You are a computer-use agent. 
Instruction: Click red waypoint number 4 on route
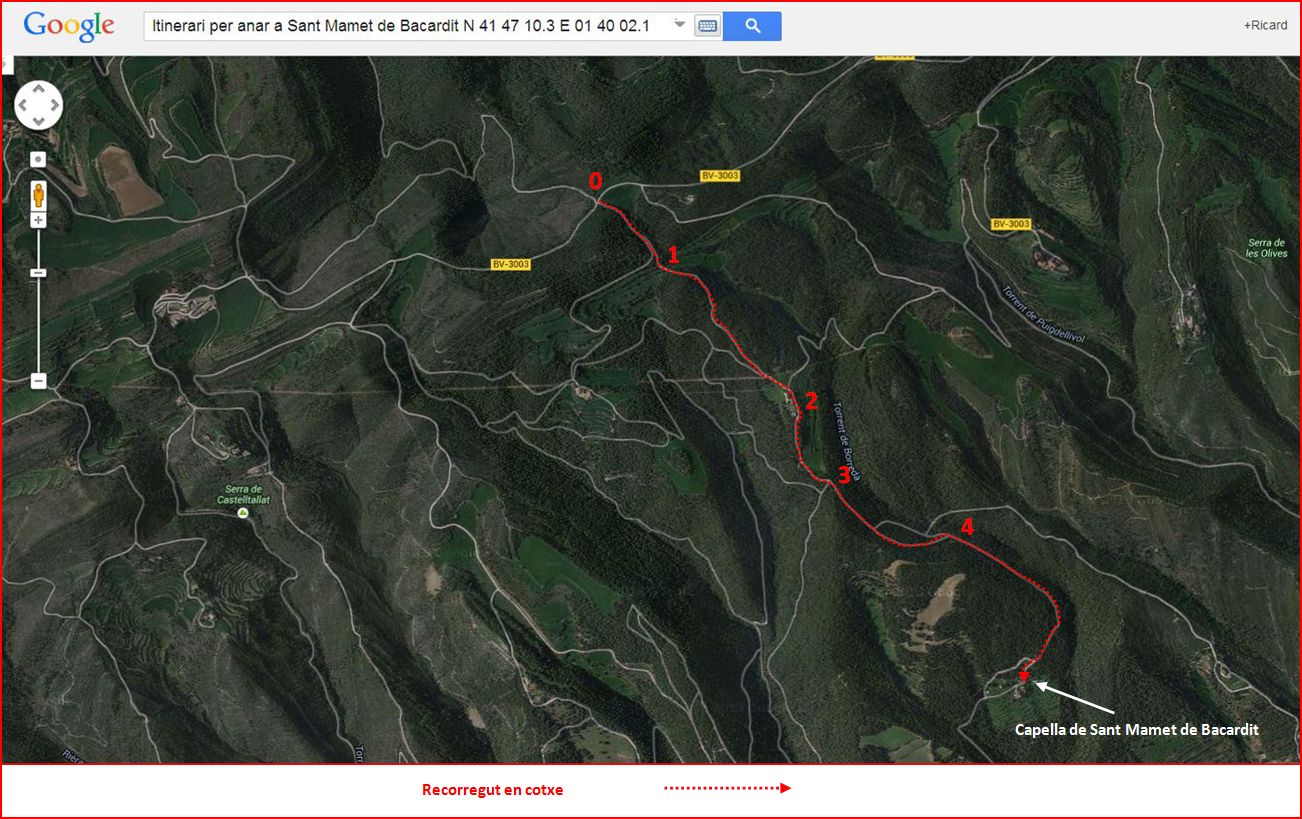click(966, 526)
